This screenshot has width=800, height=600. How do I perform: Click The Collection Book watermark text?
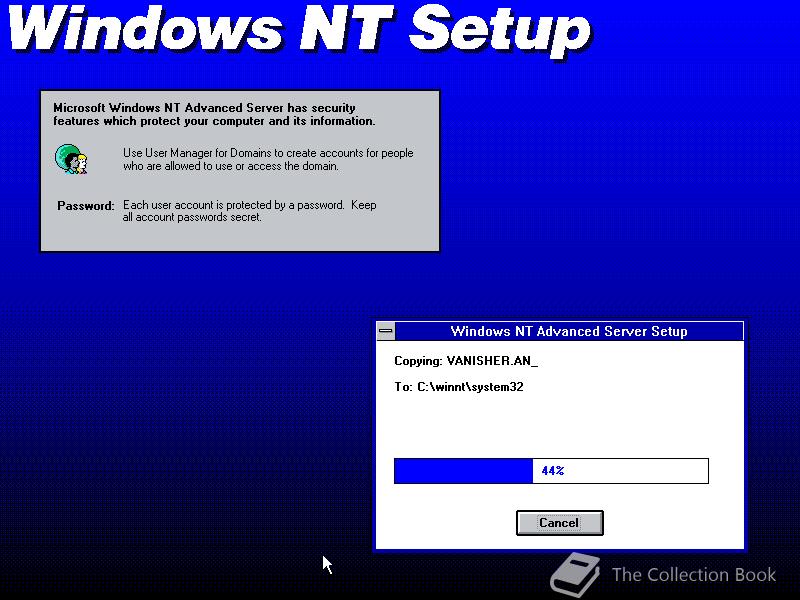pos(692,575)
